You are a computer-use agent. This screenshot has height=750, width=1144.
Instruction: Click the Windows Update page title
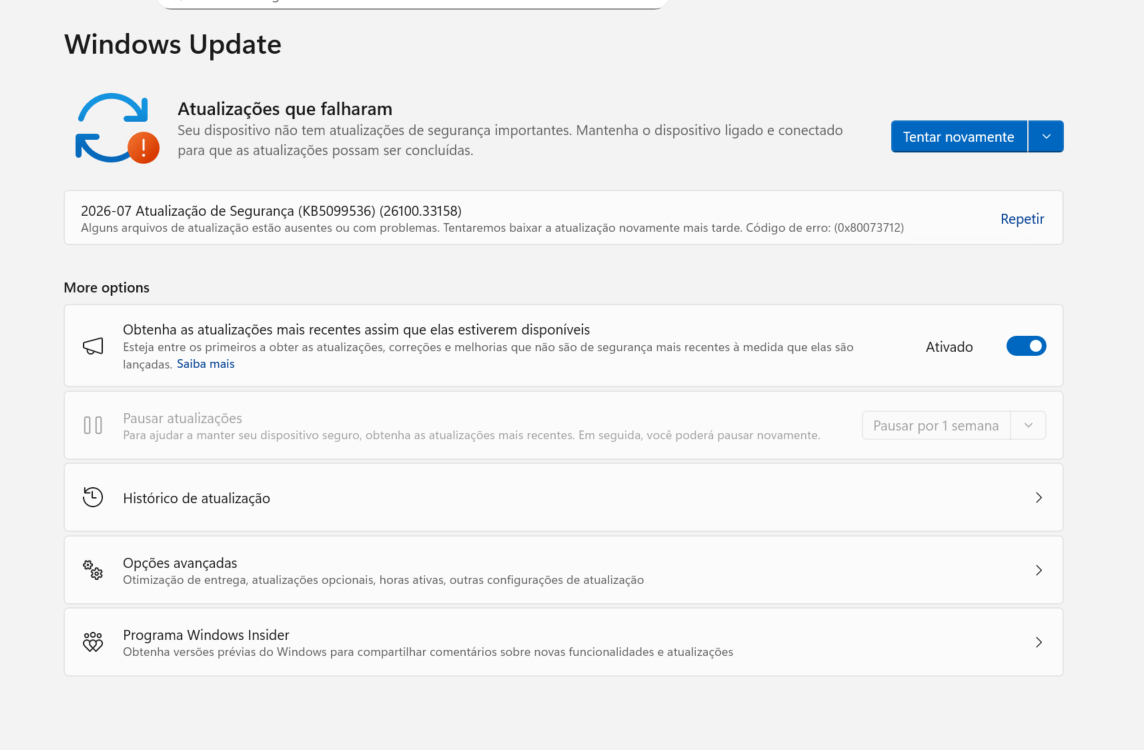[x=173, y=45]
